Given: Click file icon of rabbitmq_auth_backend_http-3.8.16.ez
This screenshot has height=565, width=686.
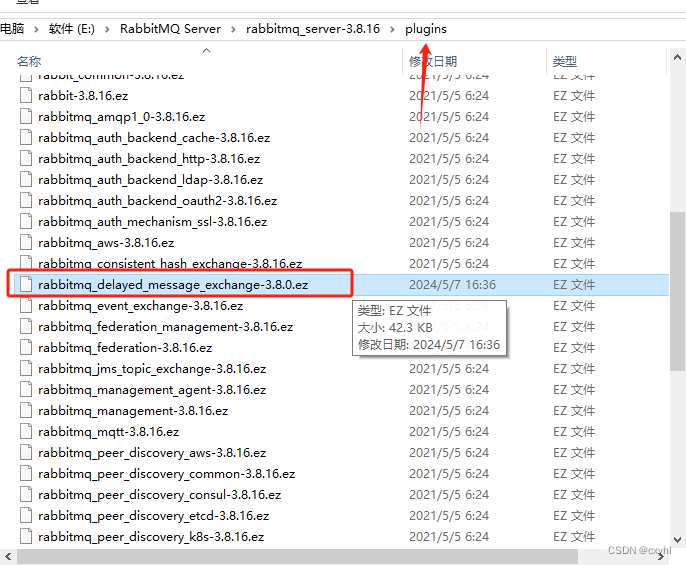Looking at the screenshot, I should pyautogui.click(x=26, y=158).
